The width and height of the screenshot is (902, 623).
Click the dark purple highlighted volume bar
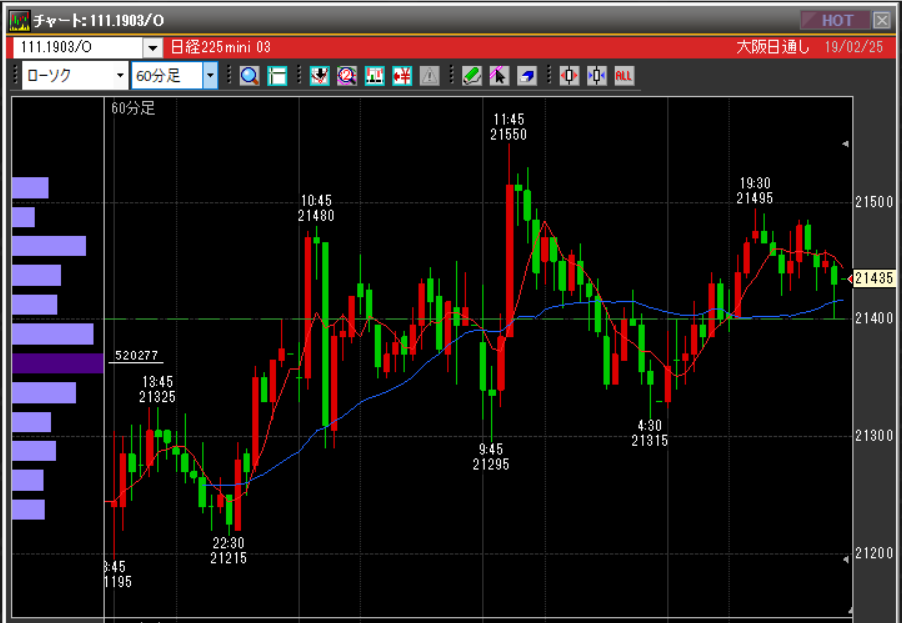(x=58, y=364)
